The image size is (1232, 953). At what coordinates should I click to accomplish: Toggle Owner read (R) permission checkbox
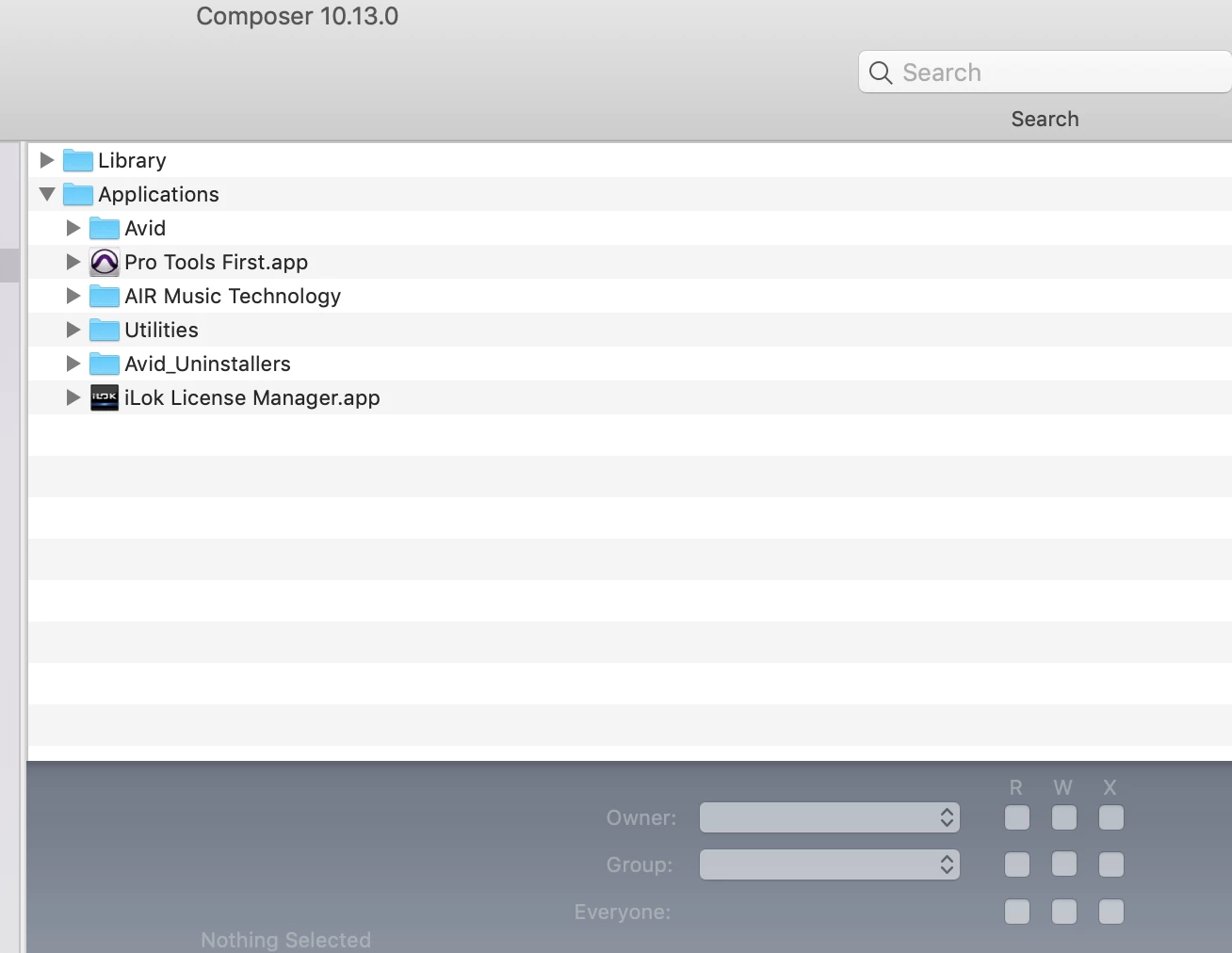point(1017,817)
